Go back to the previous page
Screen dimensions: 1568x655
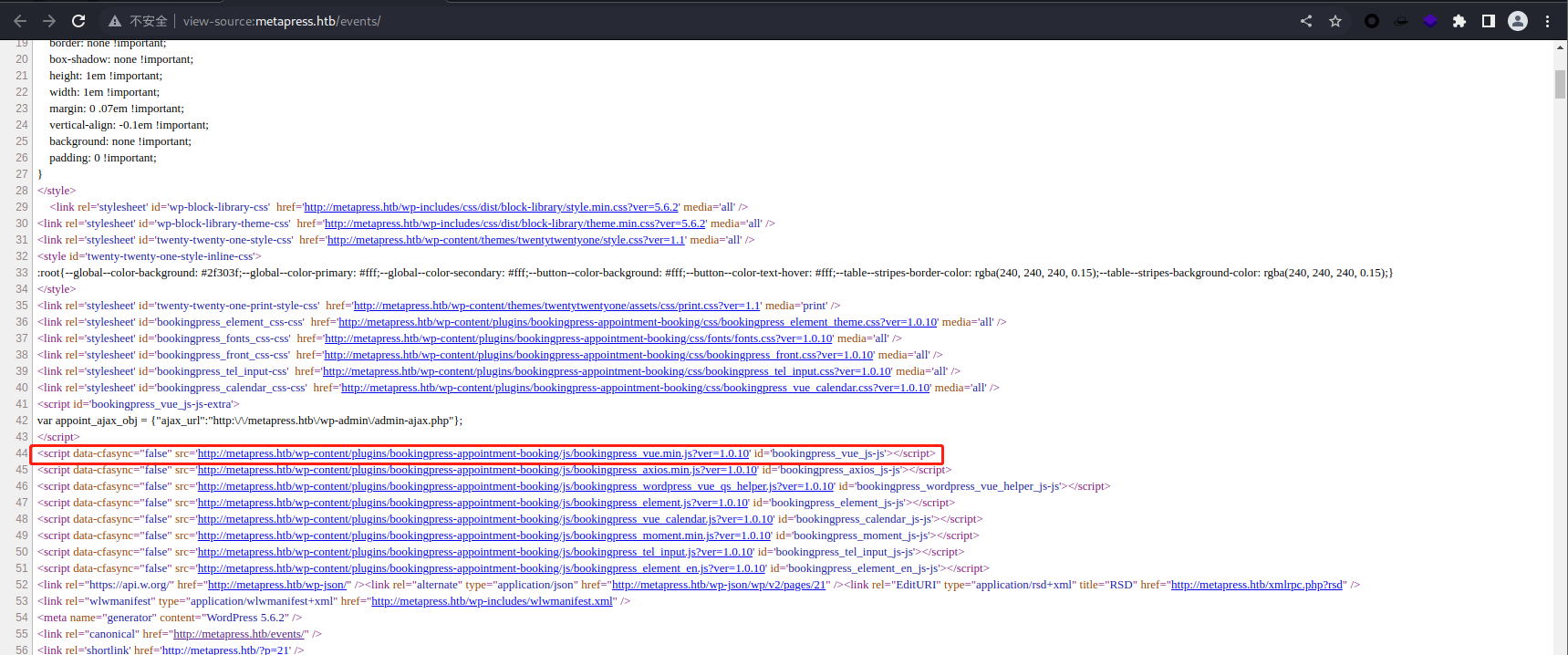(20, 21)
